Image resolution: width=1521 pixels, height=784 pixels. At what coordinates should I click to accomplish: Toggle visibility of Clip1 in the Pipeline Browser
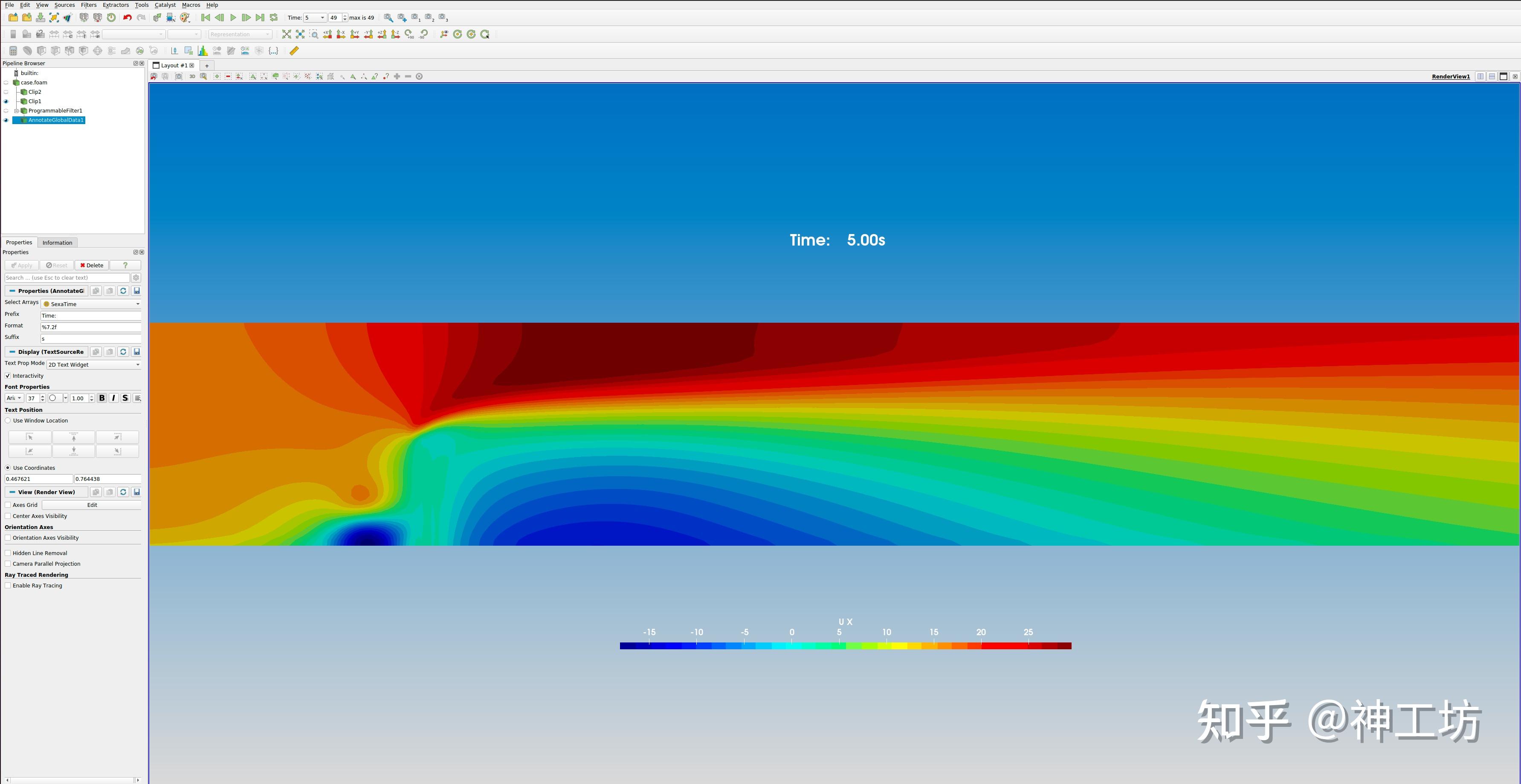click(x=5, y=101)
